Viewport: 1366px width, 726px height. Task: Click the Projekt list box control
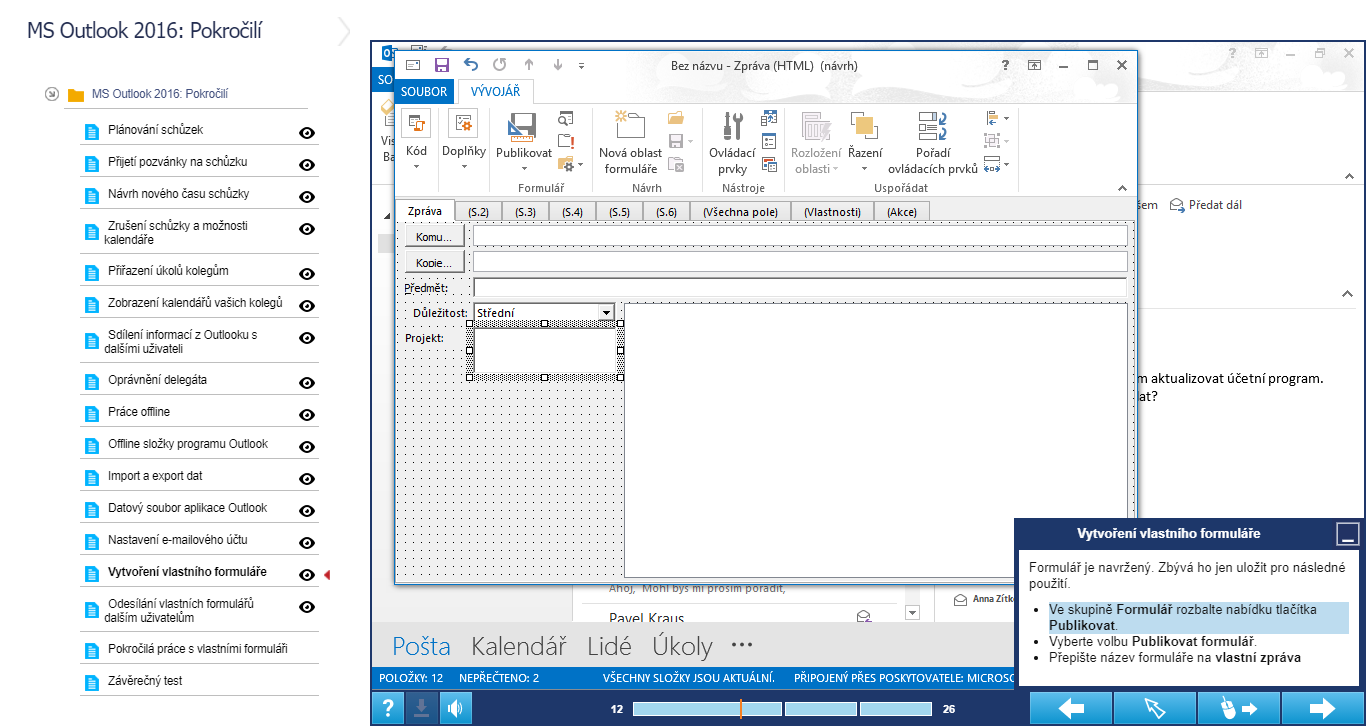[x=545, y=351]
